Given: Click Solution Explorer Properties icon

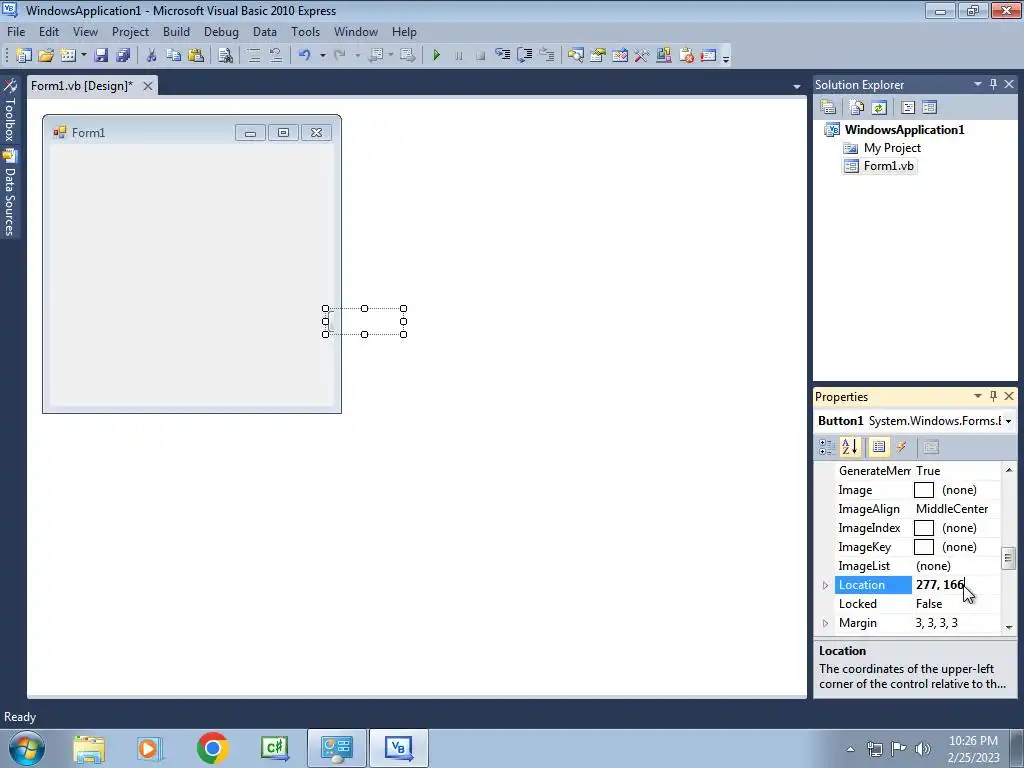Looking at the screenshot, I should point(827,107).
